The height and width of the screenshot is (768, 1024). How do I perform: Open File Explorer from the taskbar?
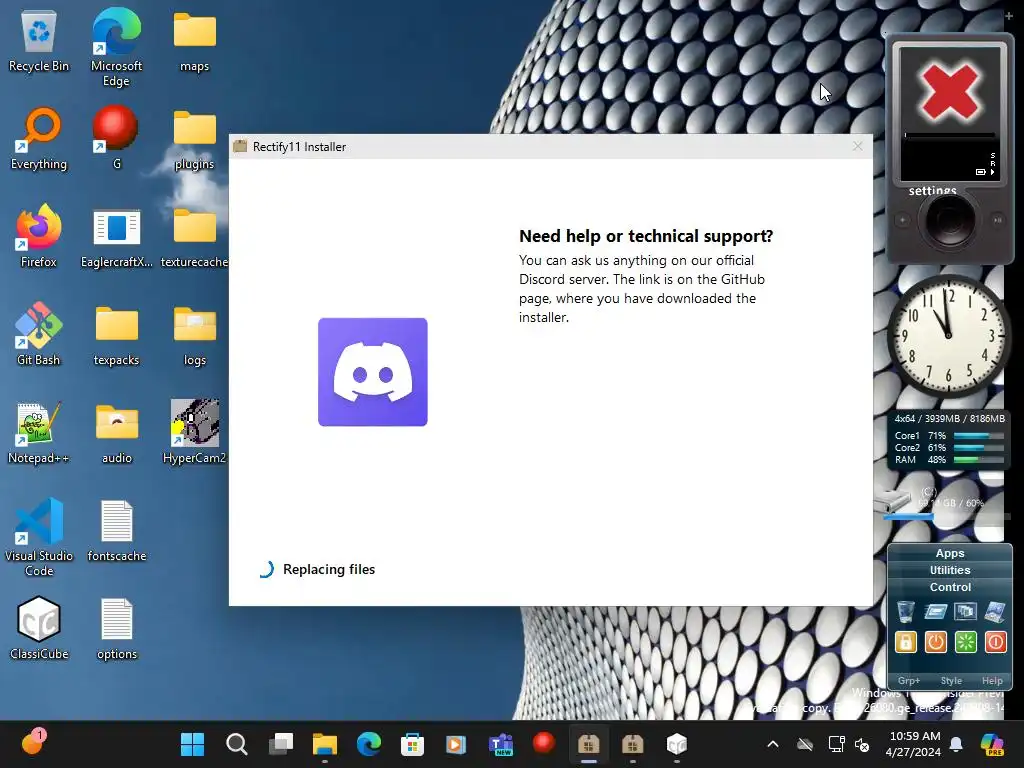point(325,744)
